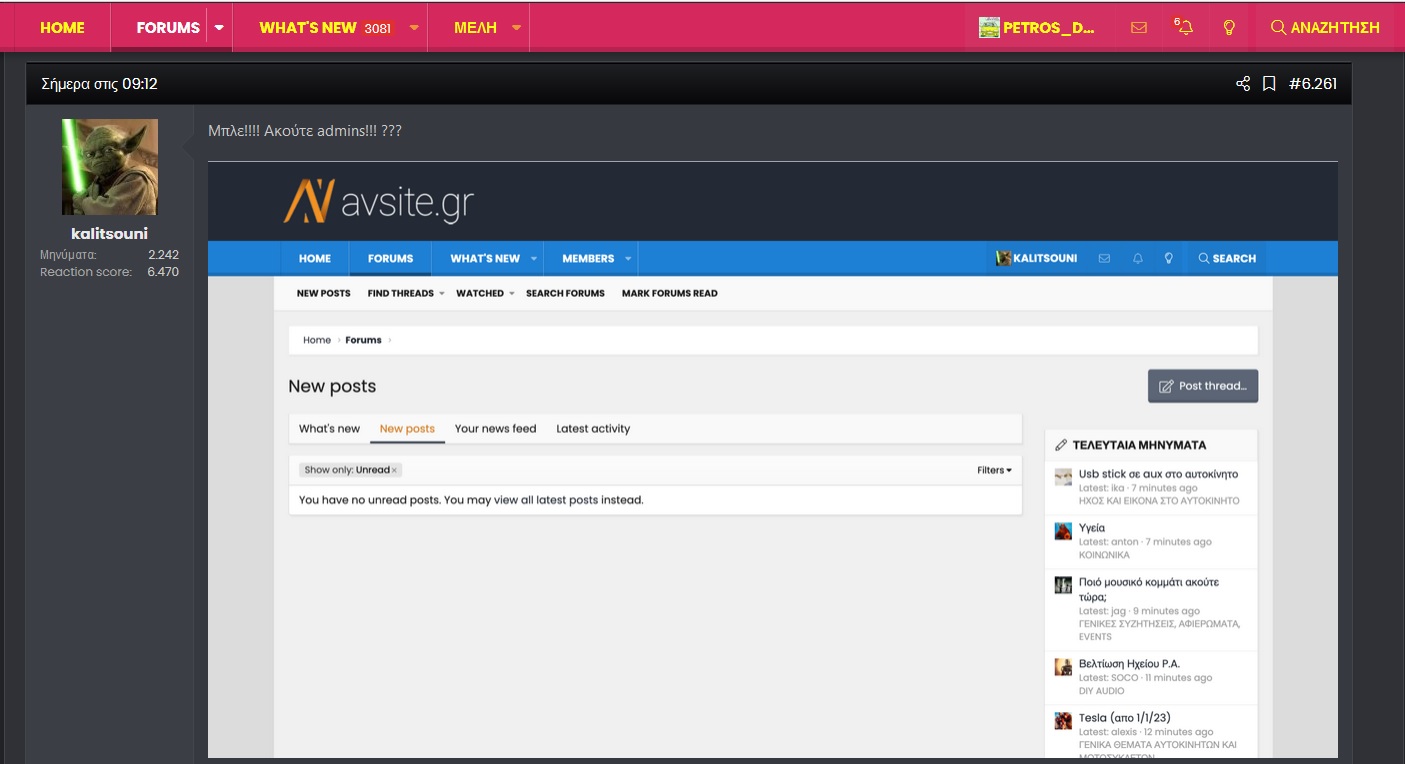Image resolution: width=1405 pixels, height=764 pixels.
Task: Open the kalitsouni username link under the avatar
Action: [110, 234]
